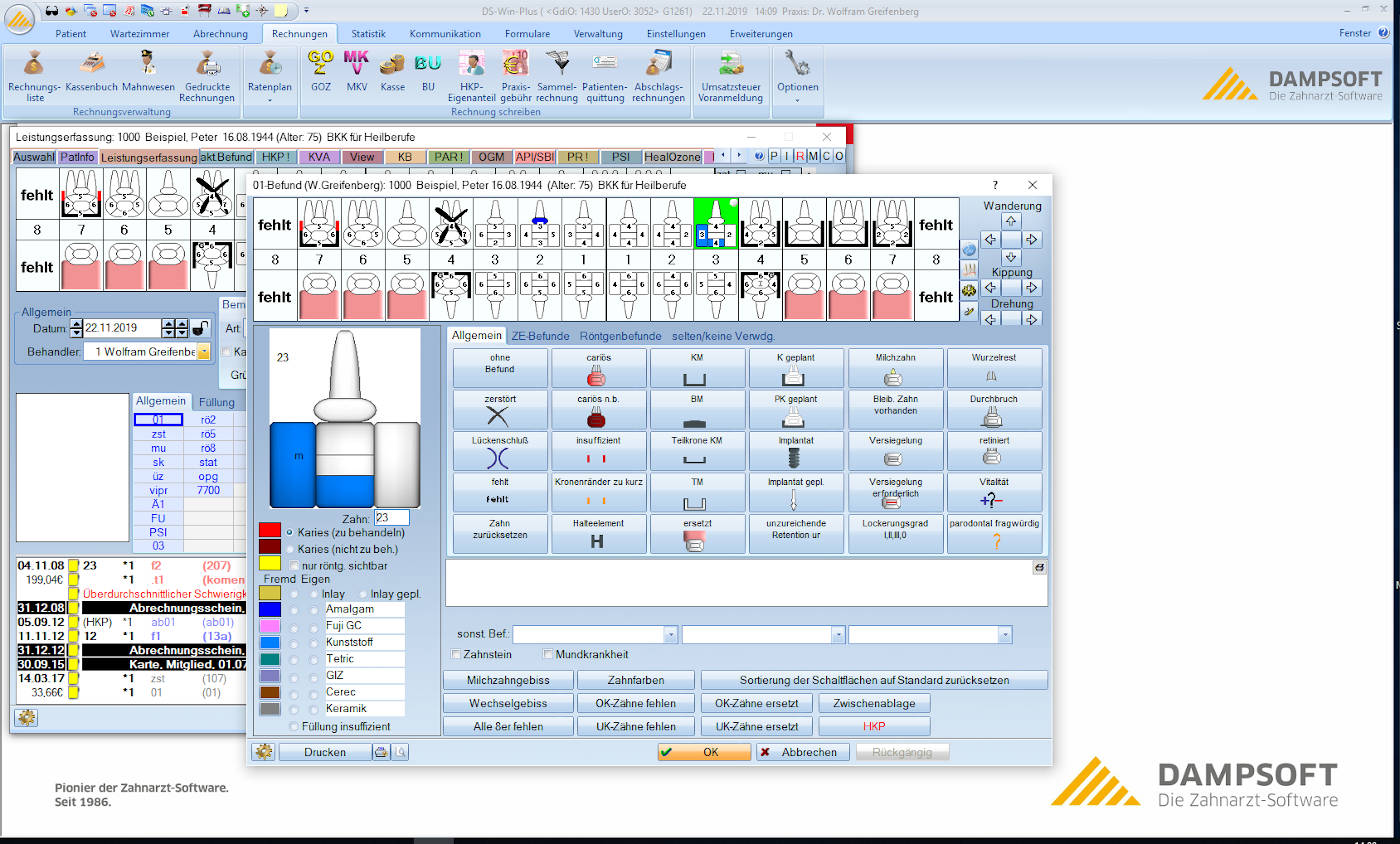
Task: Click the printer icon next to Drucken
Action: tap(380, 752)
